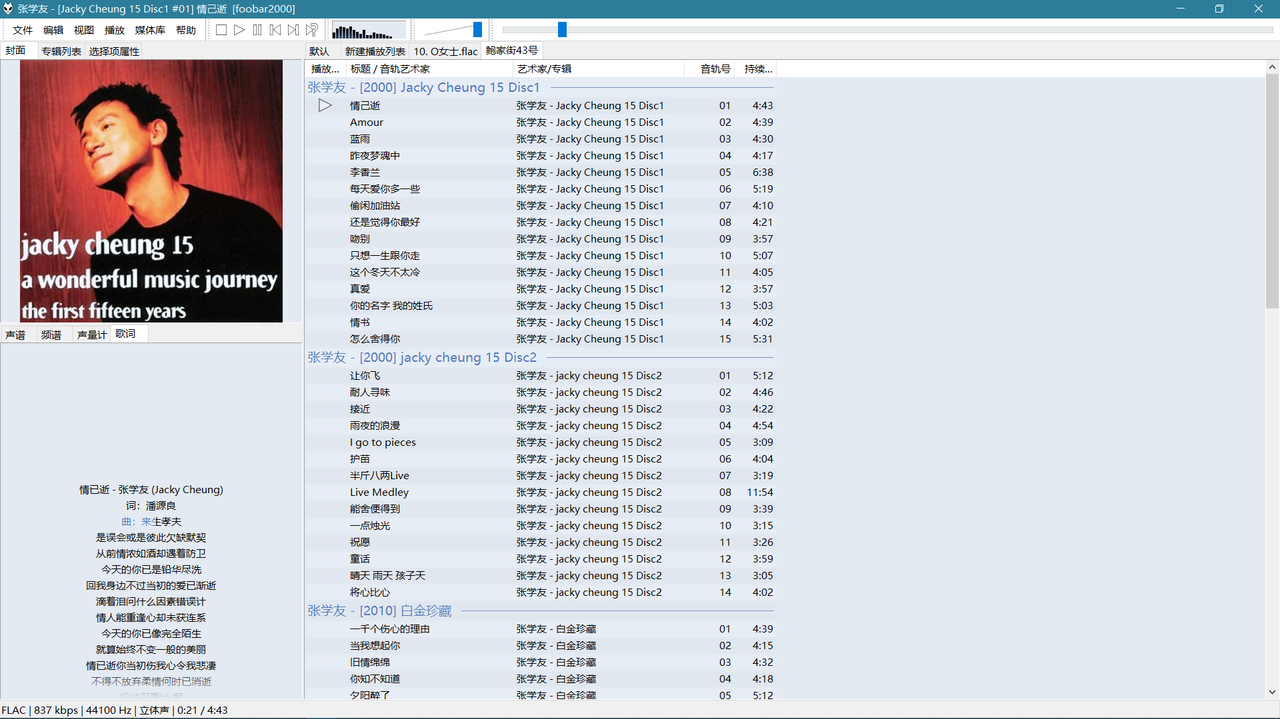The image size is (1280, 719).
Task: Switch to the 频谱 tab
Action: pos(51,335)
